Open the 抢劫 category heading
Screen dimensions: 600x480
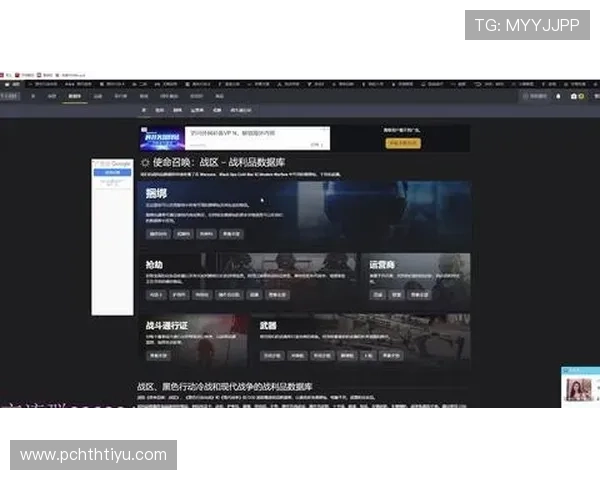coord(154,264)
